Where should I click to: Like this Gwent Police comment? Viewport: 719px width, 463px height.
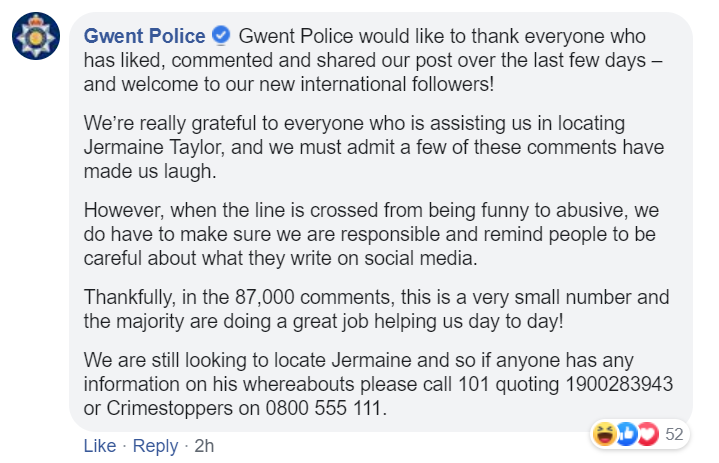point(100,446)
